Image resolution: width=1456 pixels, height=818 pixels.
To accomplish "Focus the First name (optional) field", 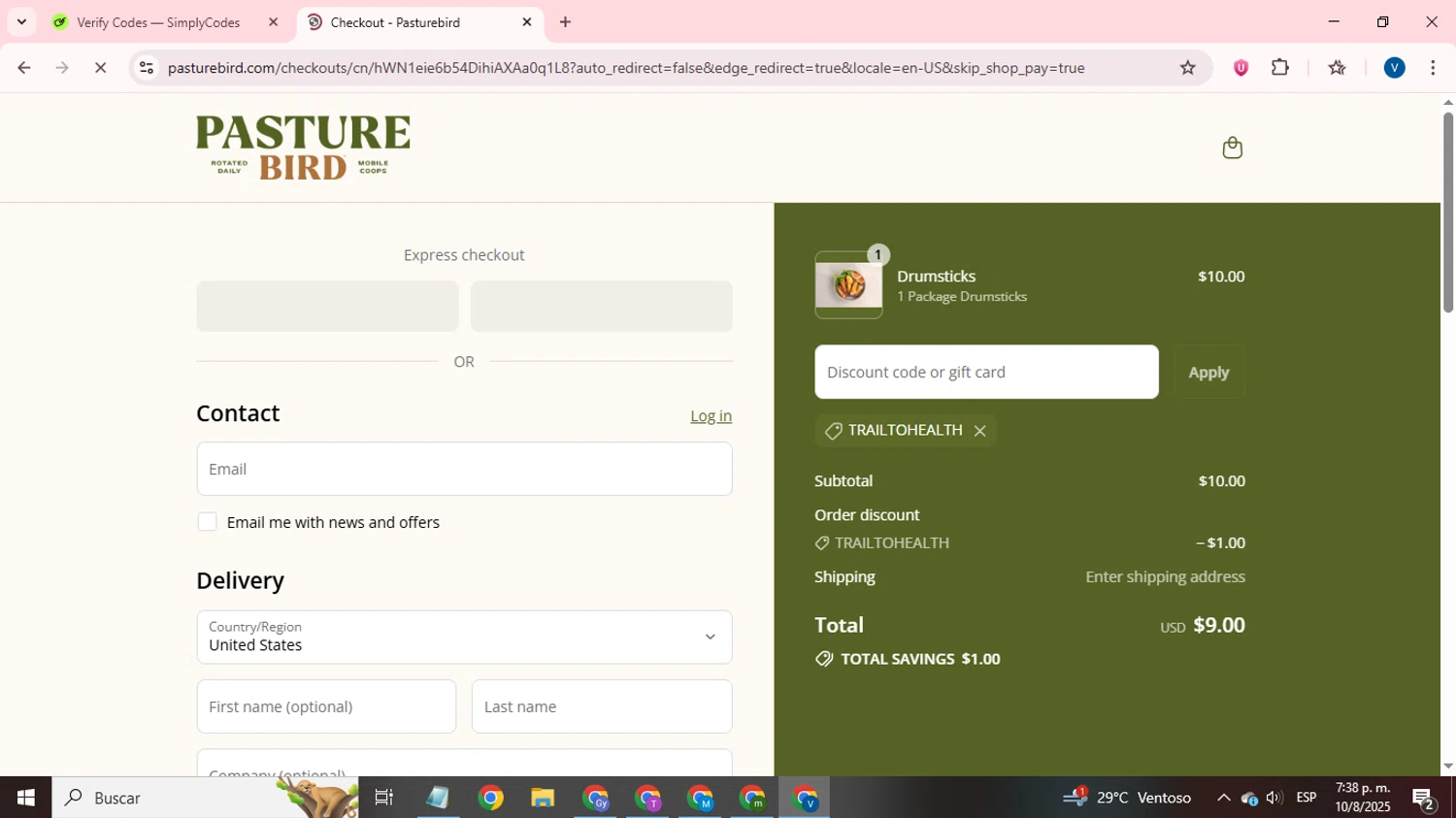I will [x=326, y=706].
